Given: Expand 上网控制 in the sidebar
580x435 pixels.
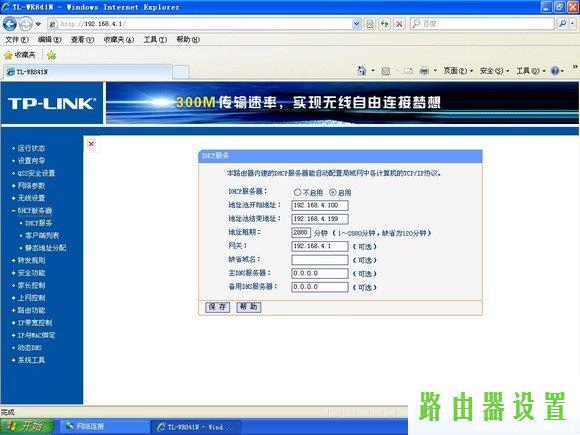Looking at the screenshot, I should click(x=31, y=298).
